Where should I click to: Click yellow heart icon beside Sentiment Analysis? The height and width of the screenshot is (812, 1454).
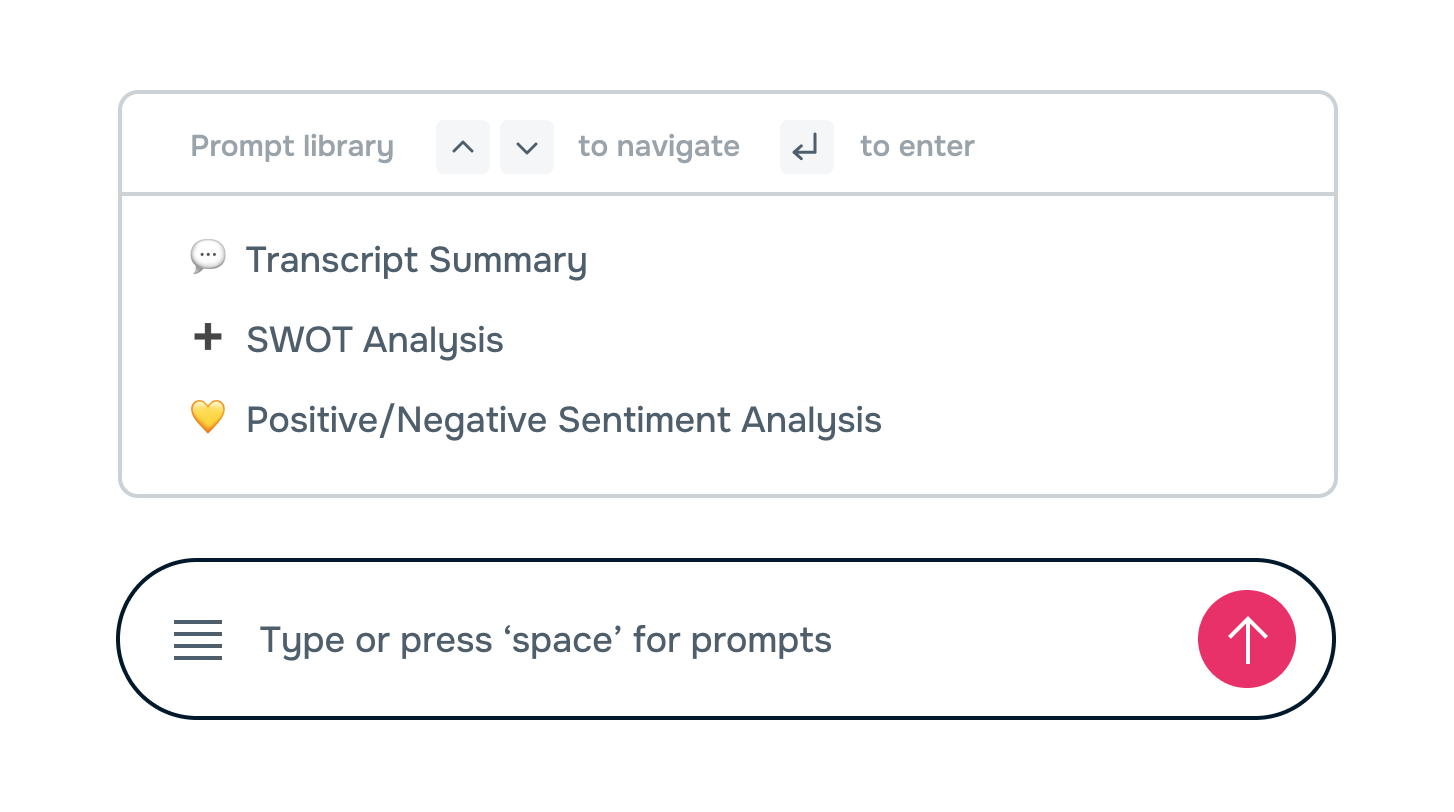[x=207, y=417]
